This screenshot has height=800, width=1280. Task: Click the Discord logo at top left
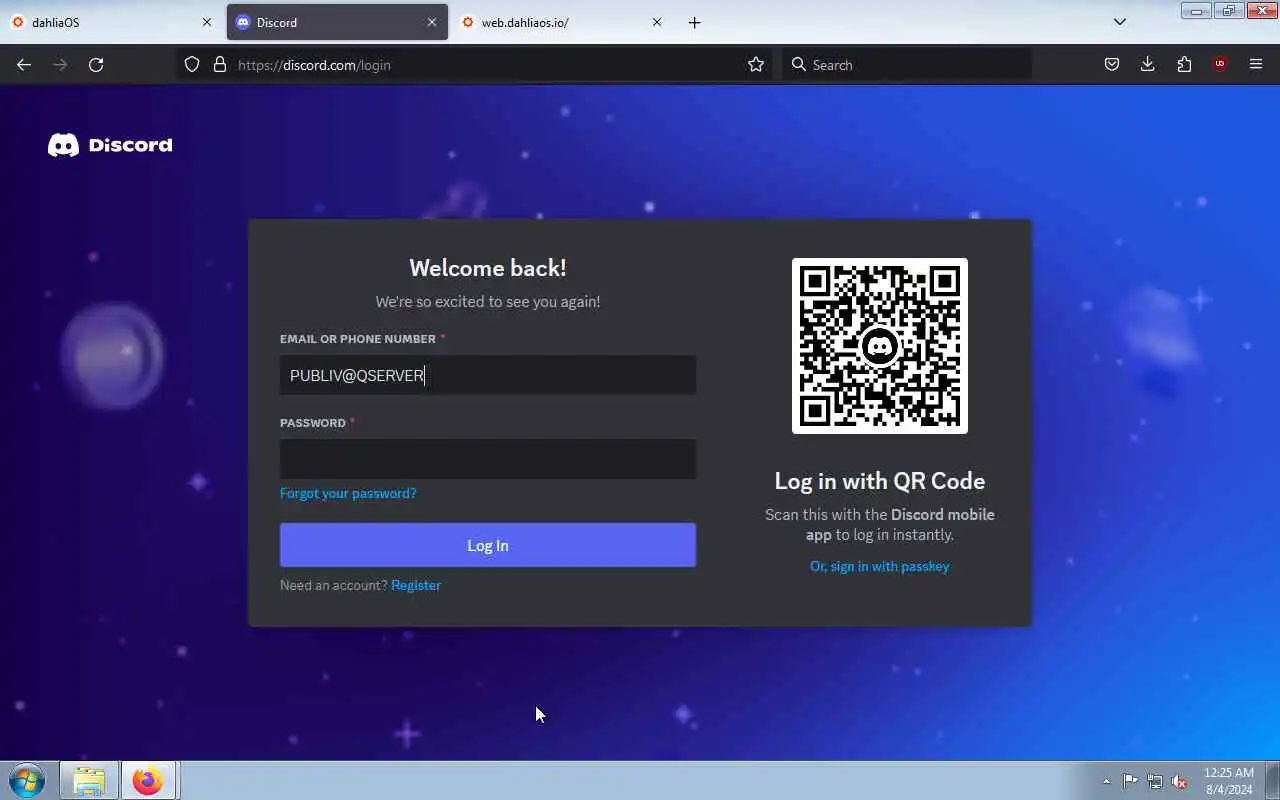coord(110,146)
